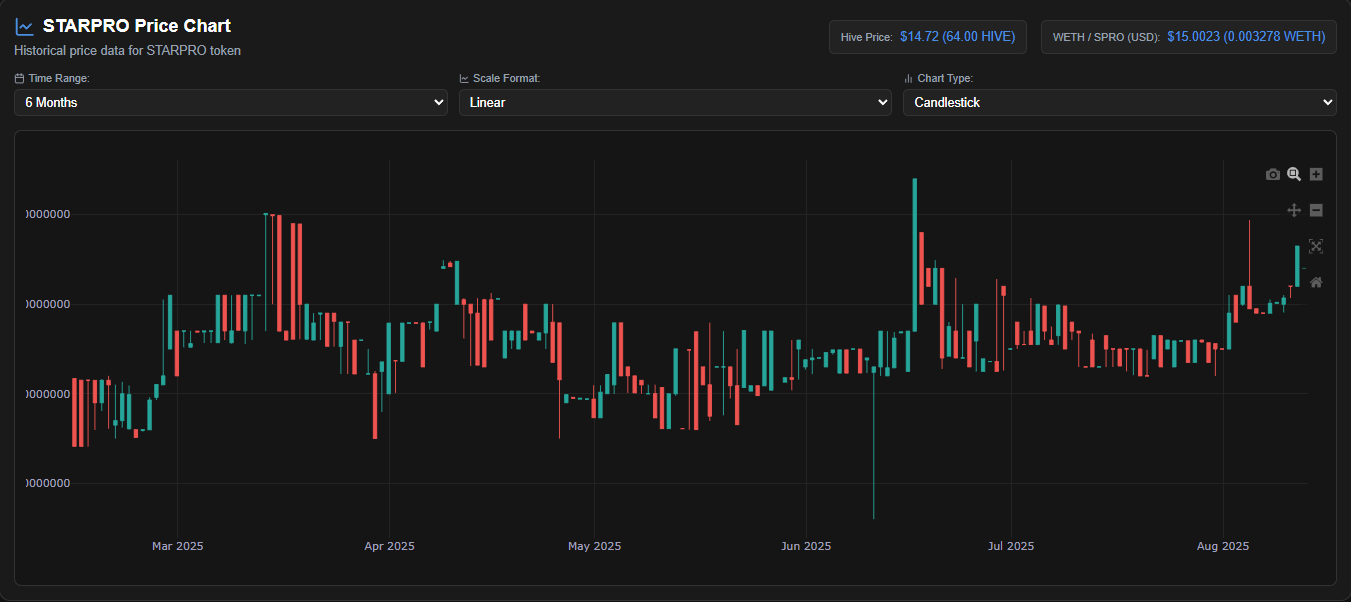Click the calendar icon next to Time Range
This screenshot has width=1351, height=602.
pyautogui.click(x=19, y=78)
